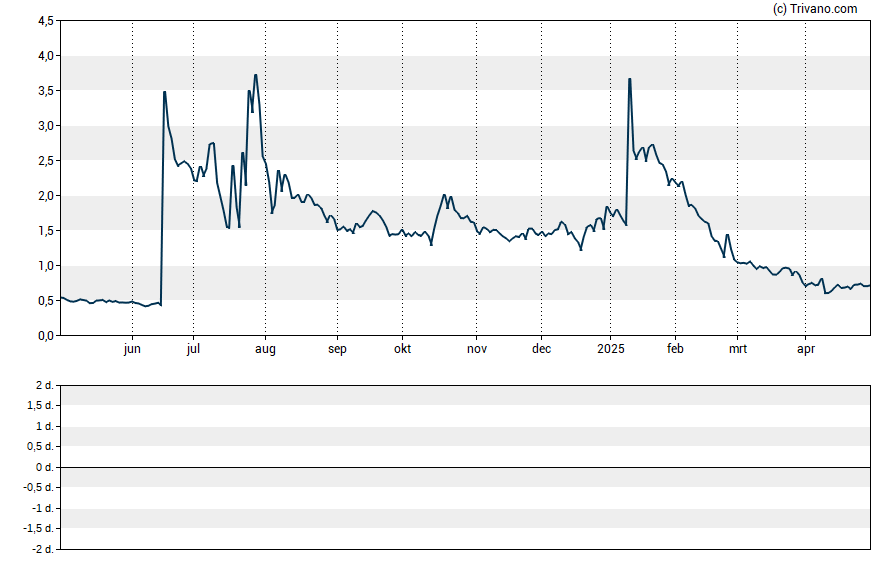Screen dimensions: 888x565
Task: Click the 'apr' month label on x-axis
Action: pyautogui.click(x=806, y=349)
